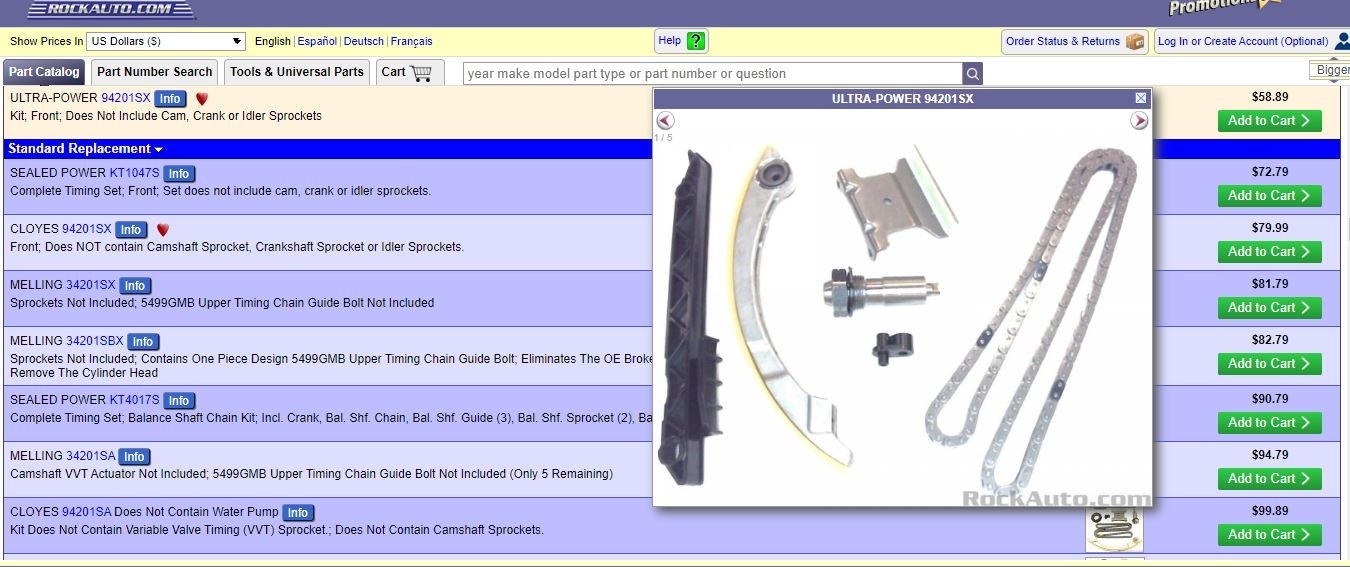Open the currency US Dollars dropdown
The height and width of the screenshot is (567, 1350).
point(166,41)
